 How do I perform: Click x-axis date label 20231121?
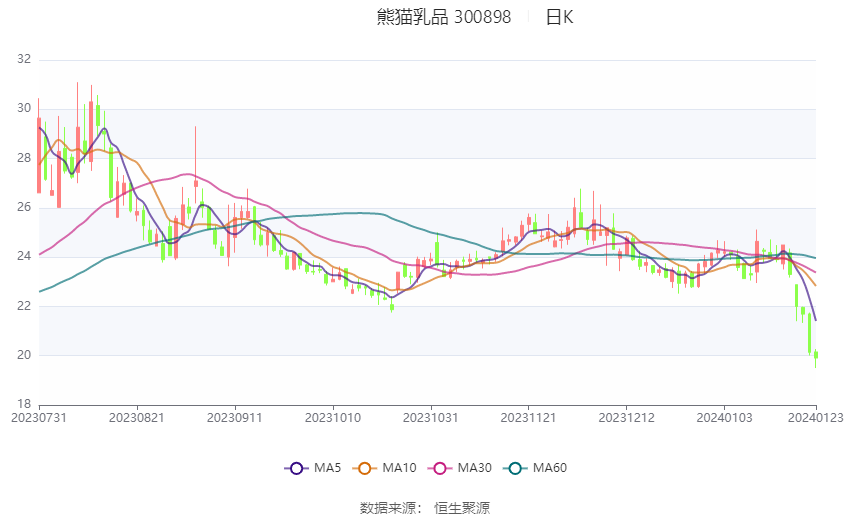pos(529,418)
